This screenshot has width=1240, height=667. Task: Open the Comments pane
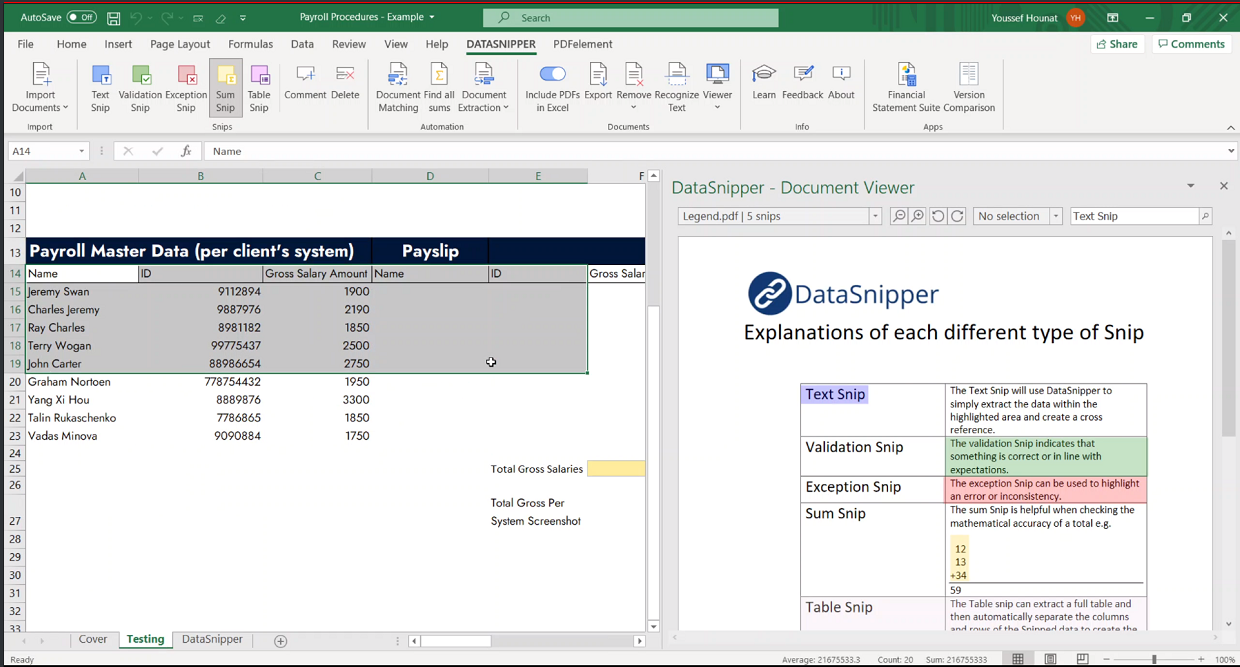pos(1191,44)
